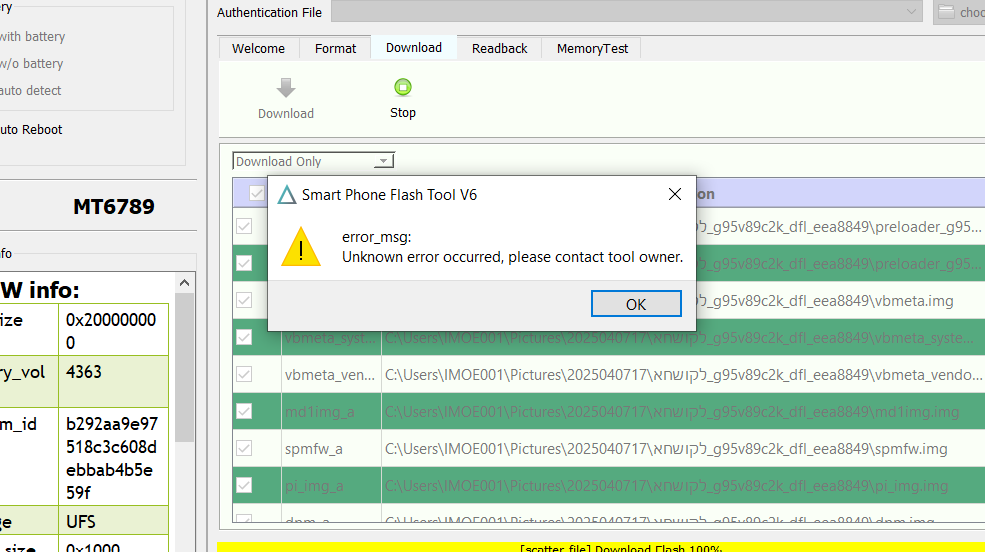
Task: Click OK in the error dialog
Action: (636, 304)
